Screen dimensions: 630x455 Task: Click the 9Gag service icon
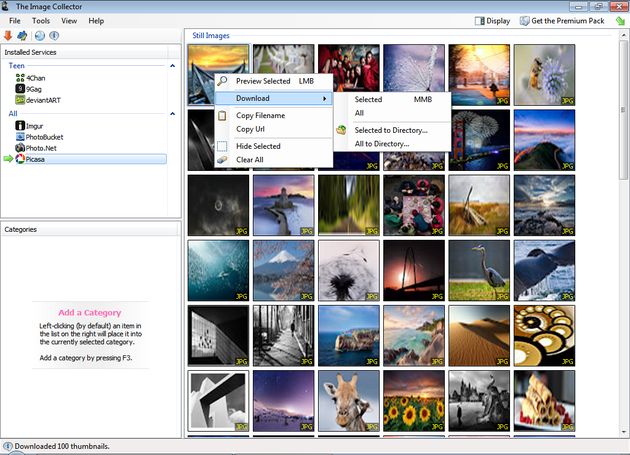(20, 89)
